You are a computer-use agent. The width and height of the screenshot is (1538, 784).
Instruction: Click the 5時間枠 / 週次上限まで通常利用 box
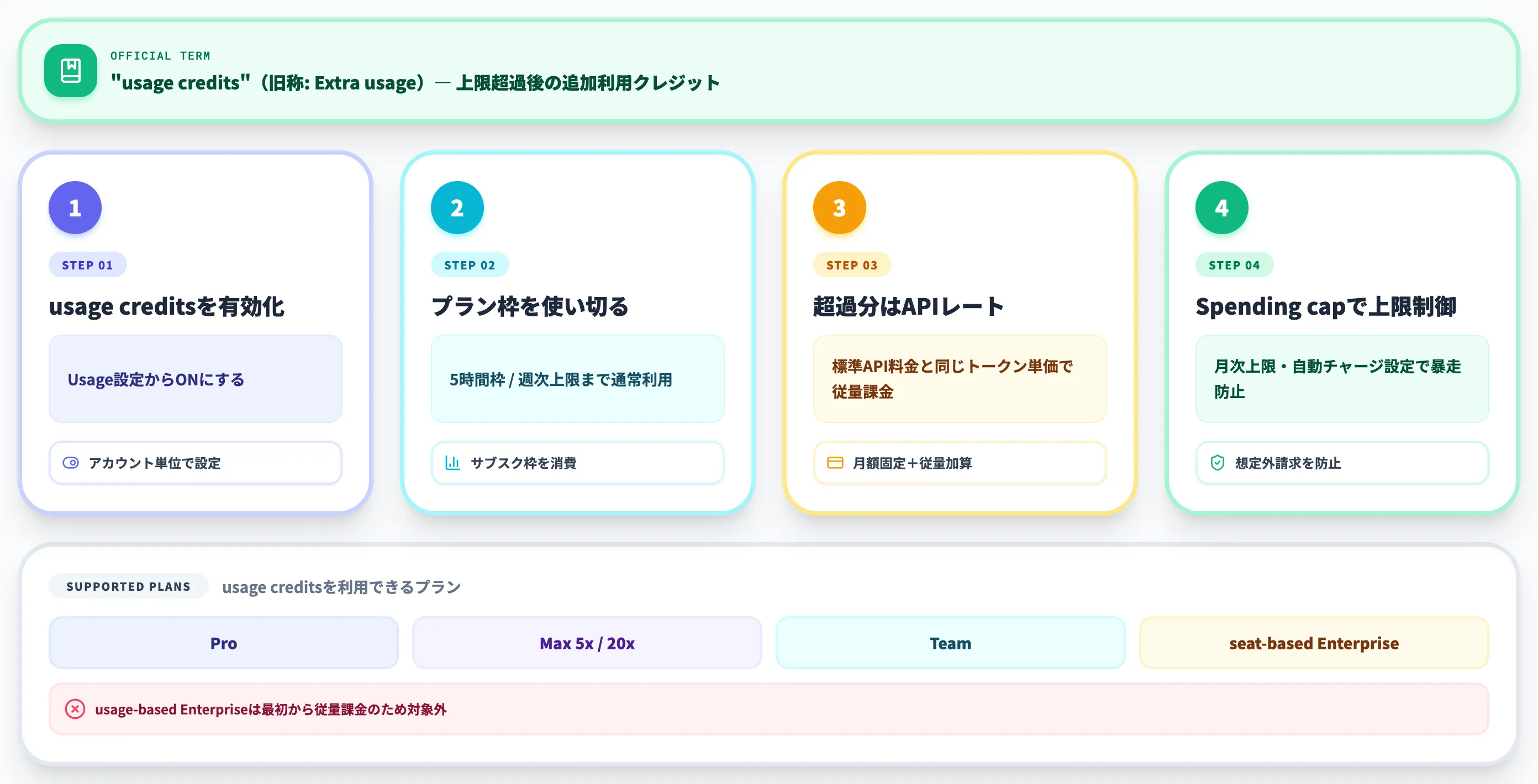(577, 379)
